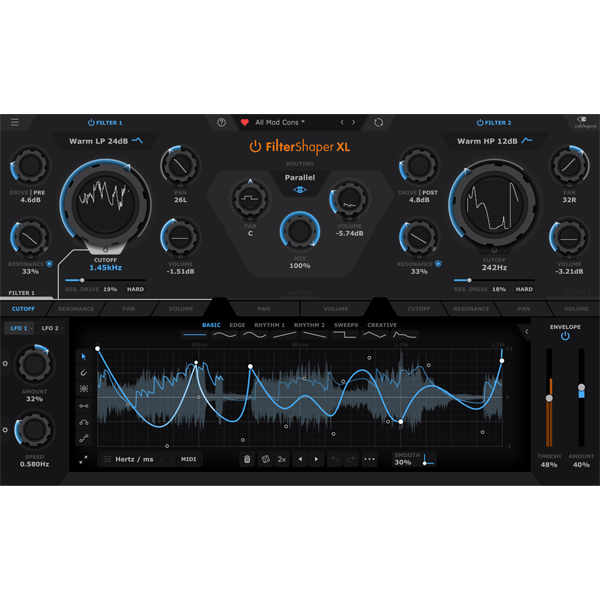
Task: Open the Warm HP 12dB filter type dropdown
Action: tap(494, 141)
